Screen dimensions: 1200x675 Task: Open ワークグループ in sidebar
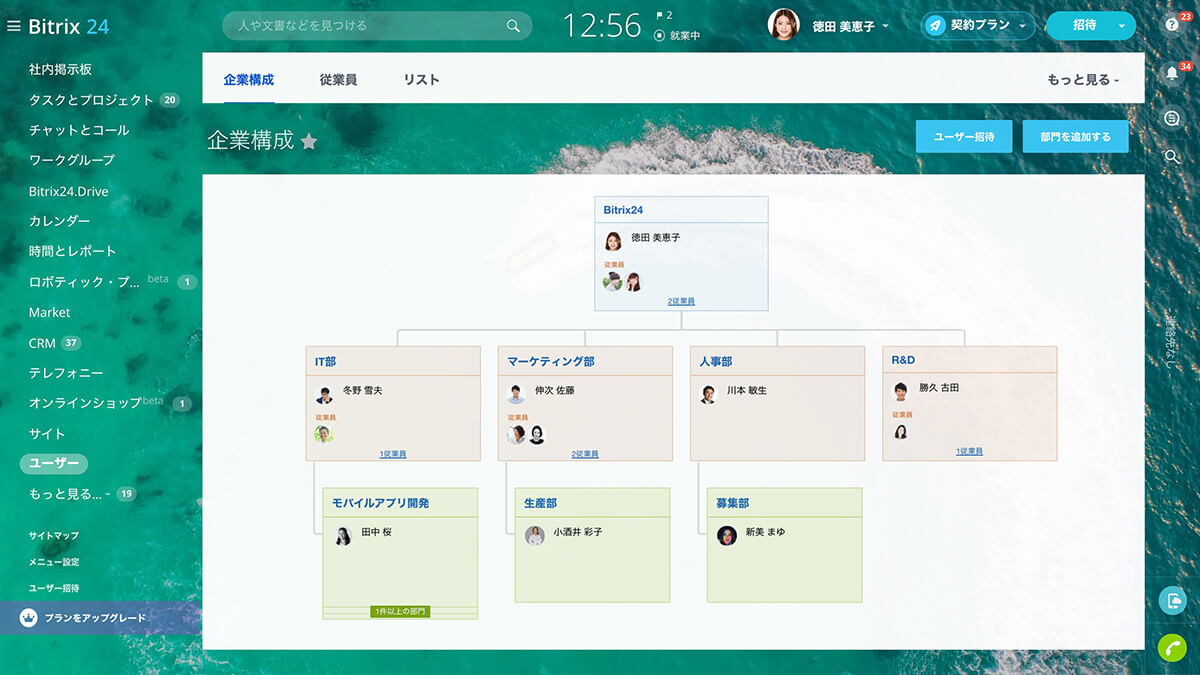72,160
